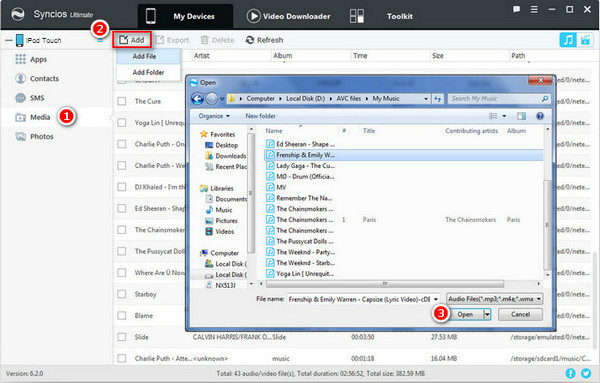Choose Add Folder from the menu
This screenshot has width=600, height=383.
click(148, 72)
